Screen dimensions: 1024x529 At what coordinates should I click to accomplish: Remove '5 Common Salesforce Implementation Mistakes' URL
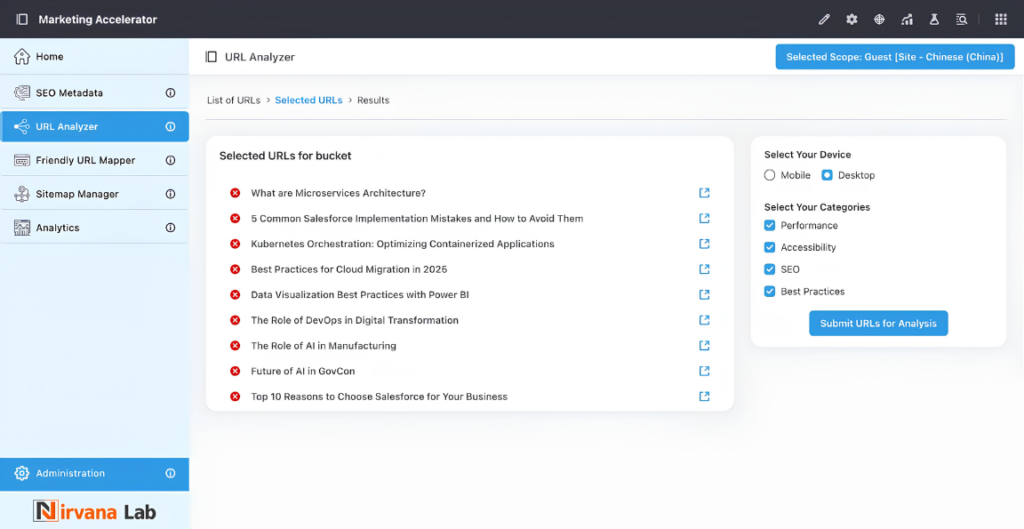(235, 218)
